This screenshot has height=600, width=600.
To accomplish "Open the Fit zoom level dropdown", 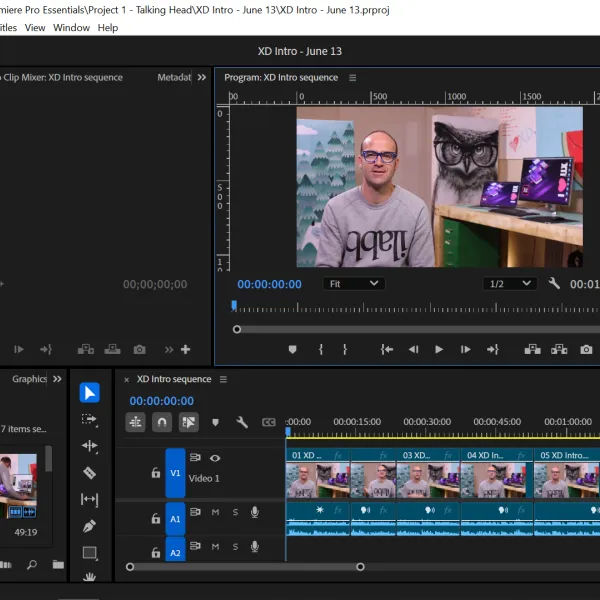I will click(x=354, y=284).
